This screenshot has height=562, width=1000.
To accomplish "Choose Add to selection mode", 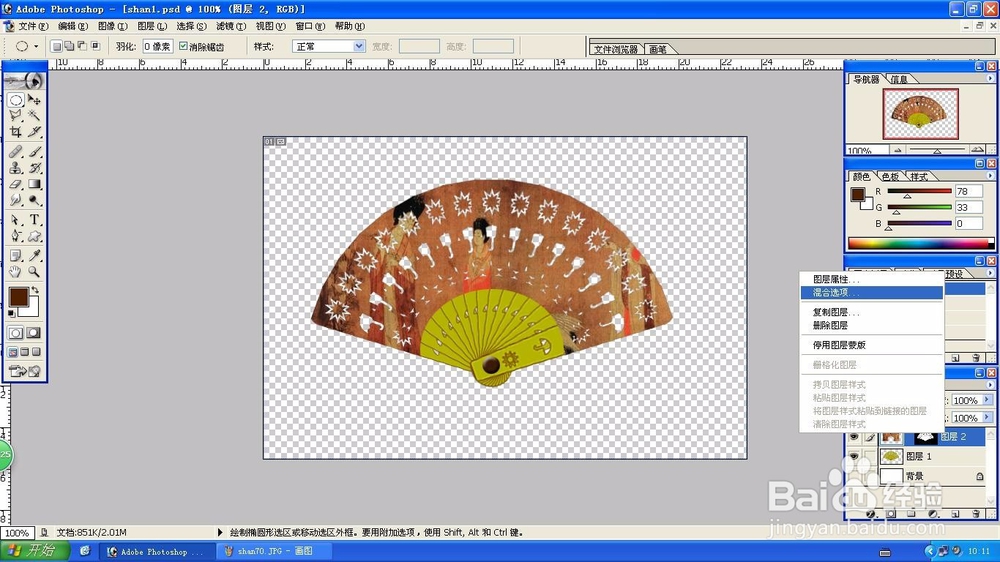I will (69, 46).
